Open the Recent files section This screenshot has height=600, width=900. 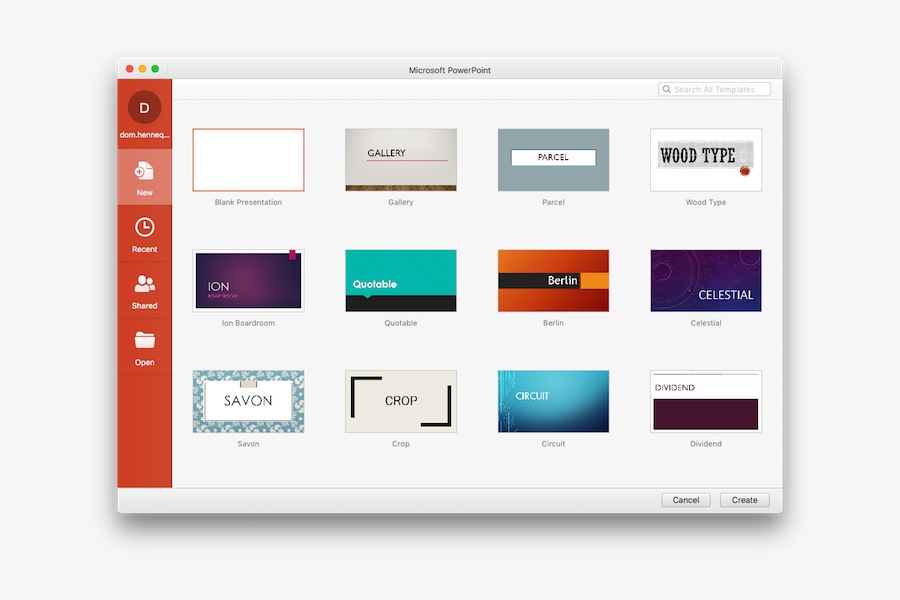144,233
